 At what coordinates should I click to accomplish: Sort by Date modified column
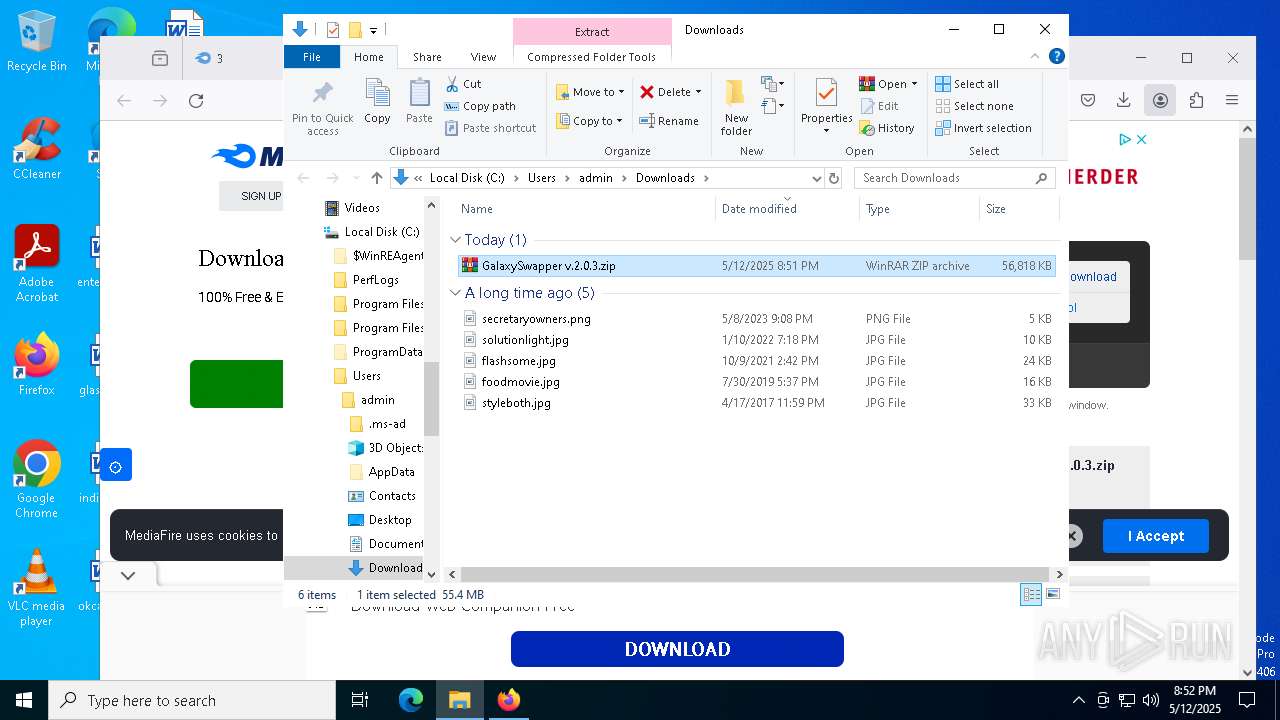click(x=758, y=209)
